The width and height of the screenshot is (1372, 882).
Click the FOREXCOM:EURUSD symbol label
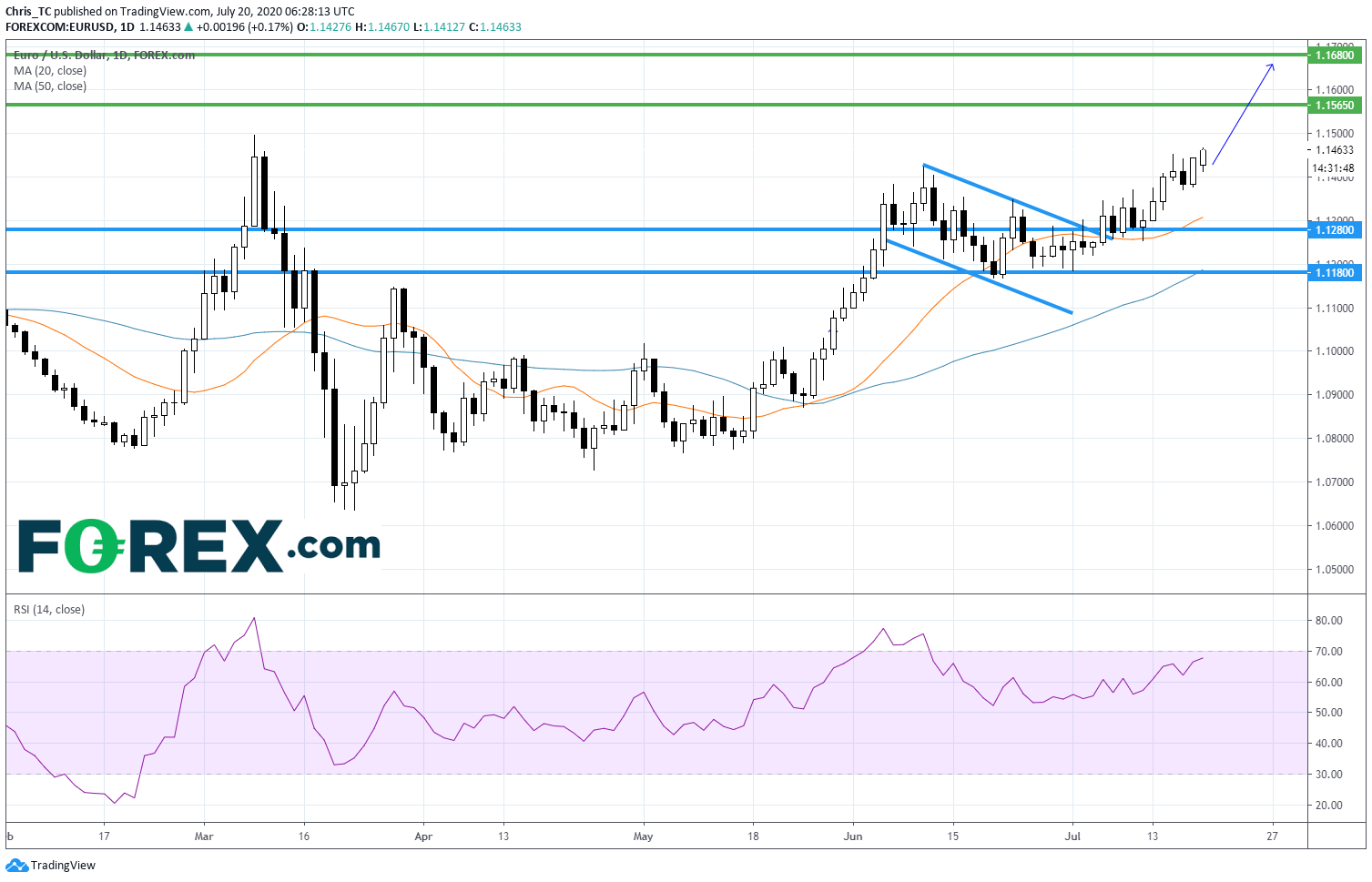pyautogui.click(x=60, y=27)
